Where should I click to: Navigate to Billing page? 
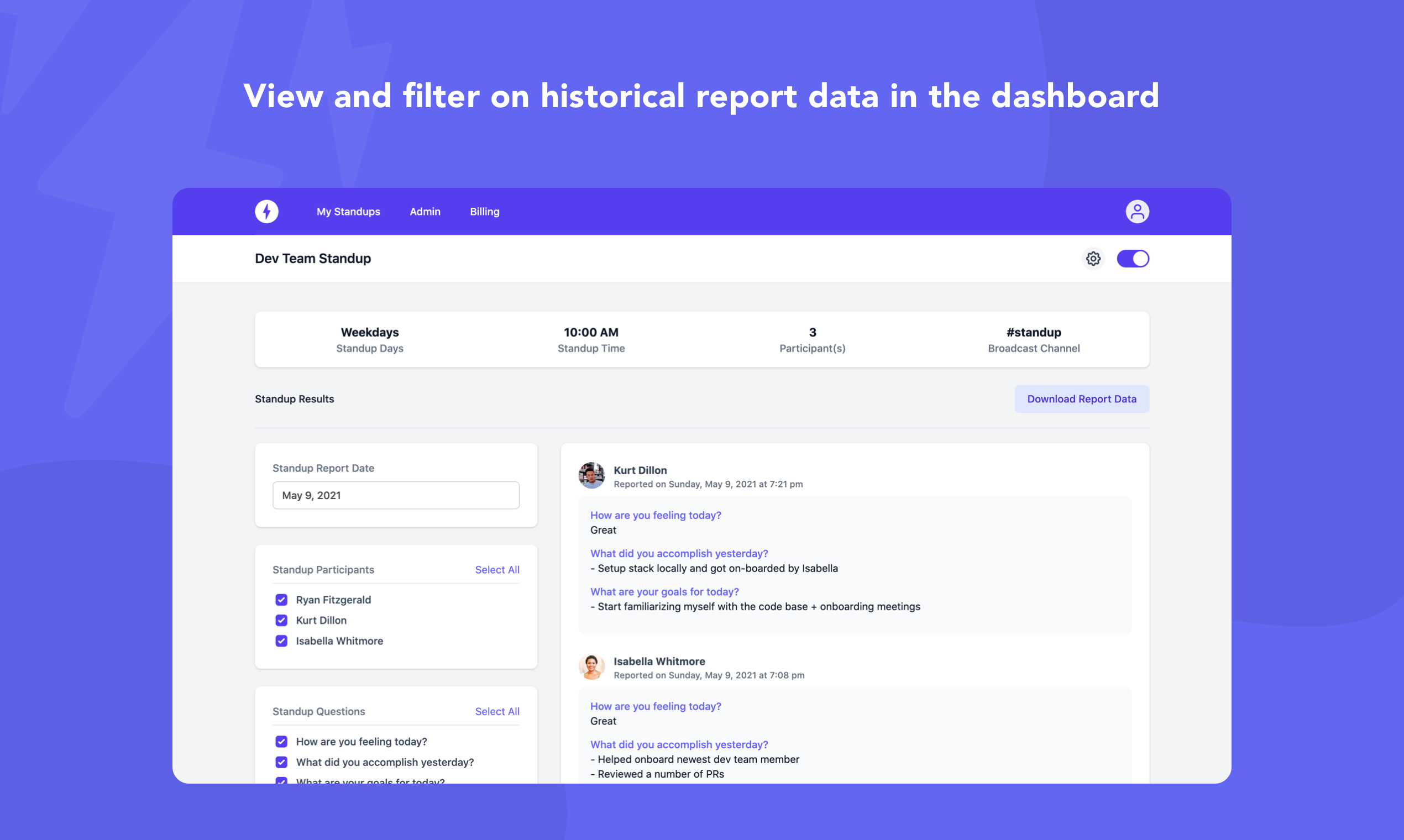tap(485, 212)
